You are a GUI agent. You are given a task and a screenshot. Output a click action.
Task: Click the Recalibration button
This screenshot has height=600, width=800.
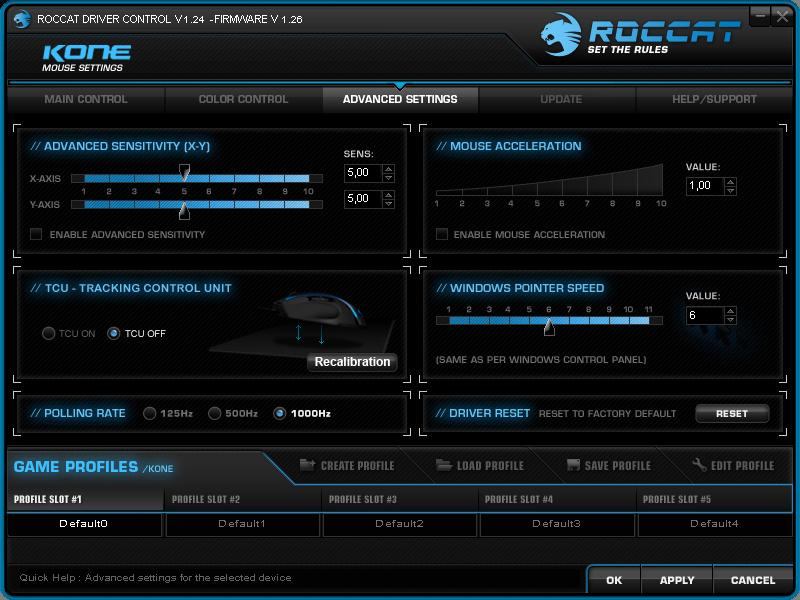352,362
